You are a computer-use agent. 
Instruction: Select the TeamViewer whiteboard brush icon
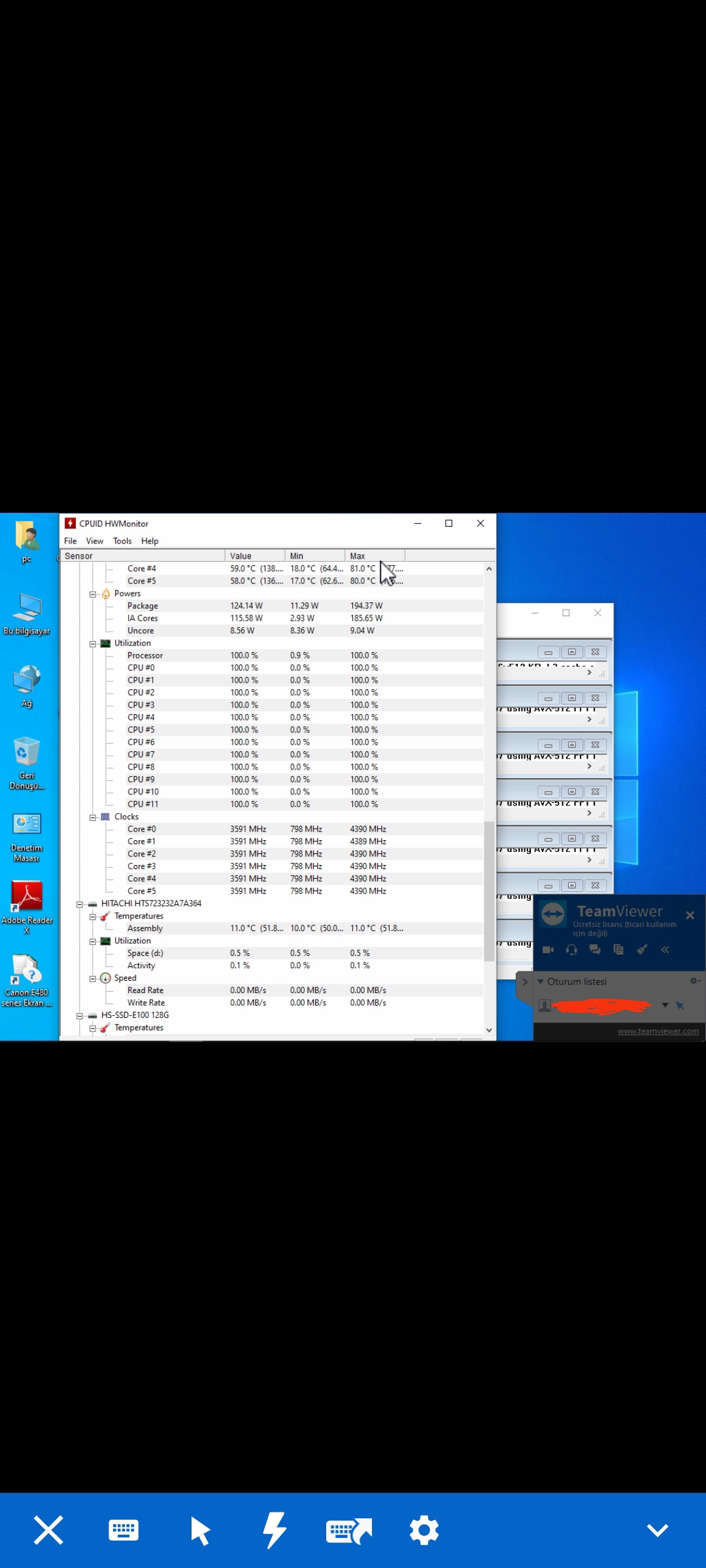pyautogui.click(x=642, y=950)
